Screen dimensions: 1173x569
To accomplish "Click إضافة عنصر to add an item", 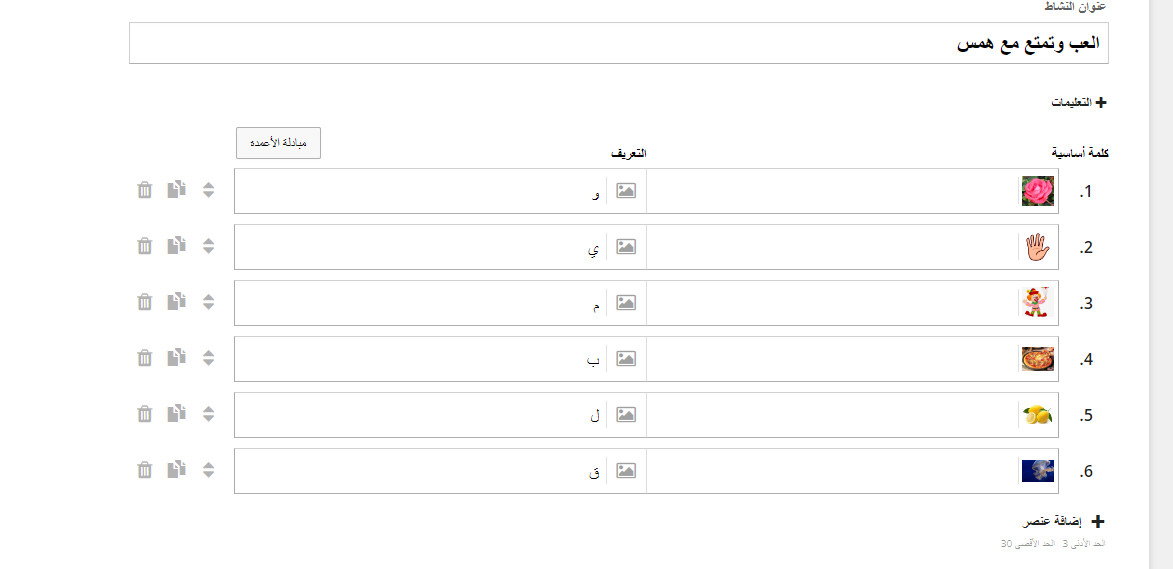I will point(1063,522).
